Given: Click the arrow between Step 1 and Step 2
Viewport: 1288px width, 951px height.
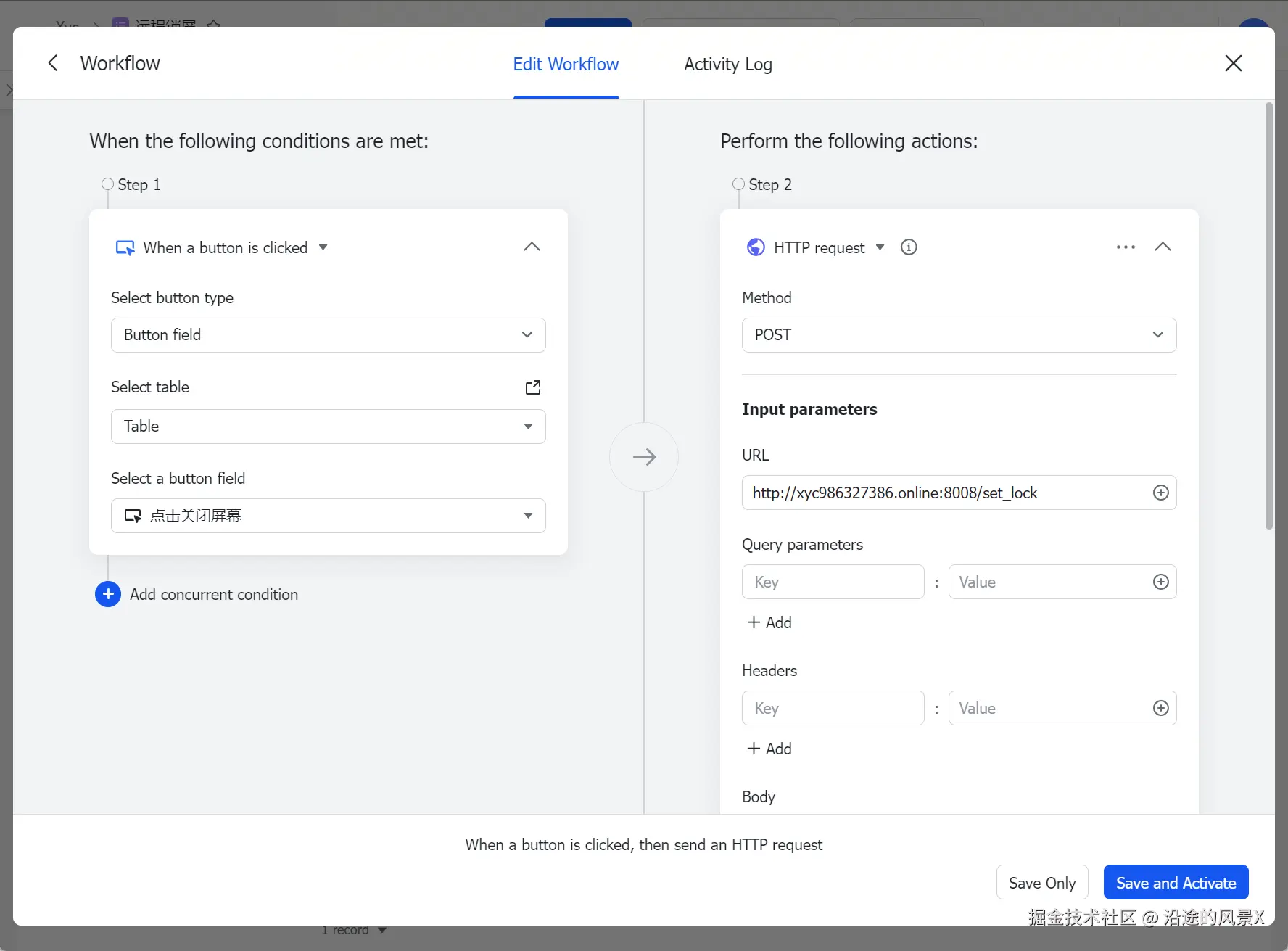Looking at the screenshot, I should coord(644,457).
